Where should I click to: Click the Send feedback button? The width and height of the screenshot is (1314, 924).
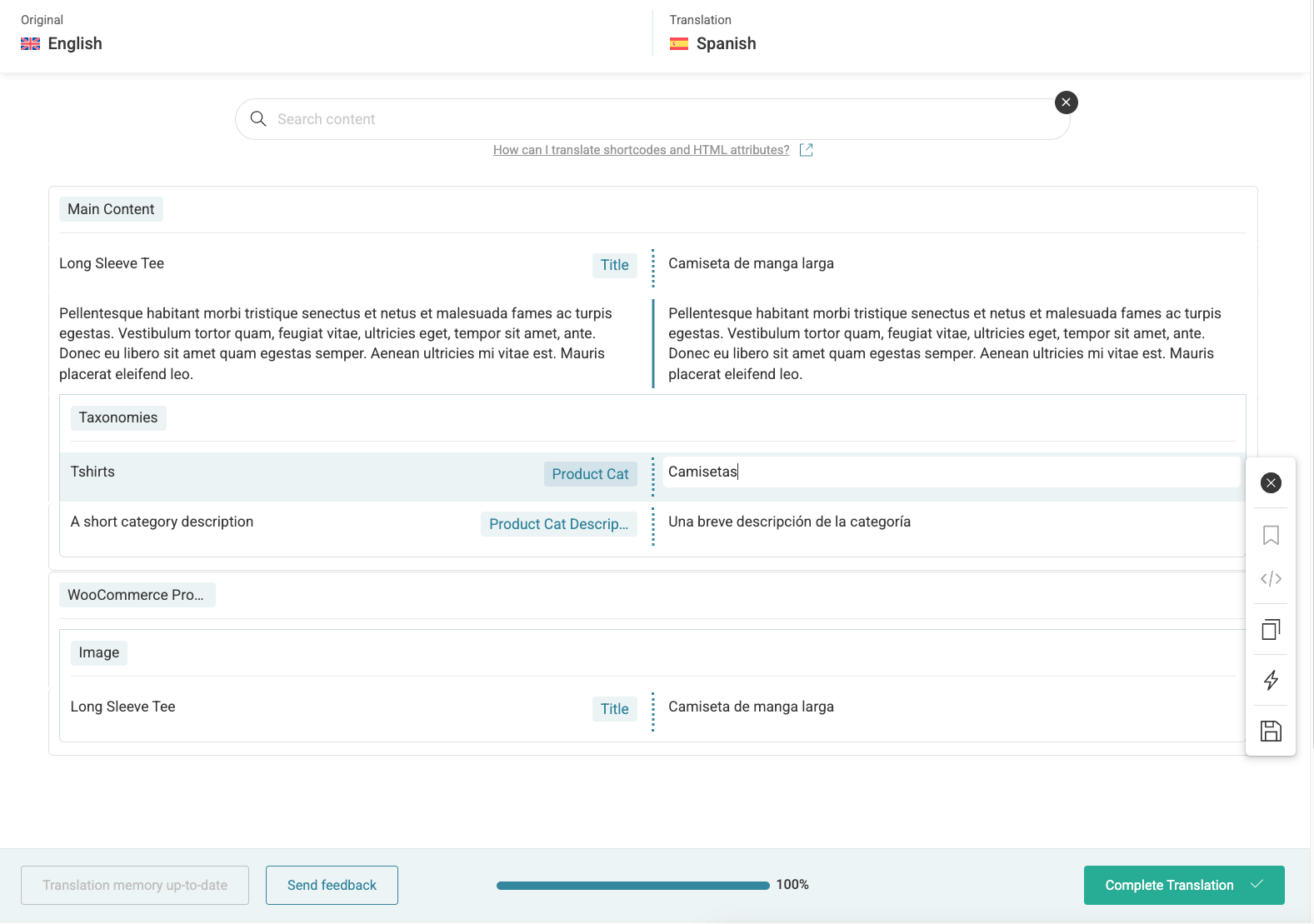pyautogui.click(x=332, y=885)
